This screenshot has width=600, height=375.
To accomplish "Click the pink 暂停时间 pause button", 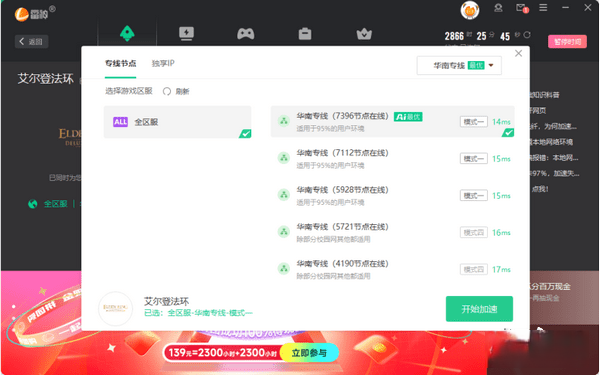I will (x=567, y=41).
